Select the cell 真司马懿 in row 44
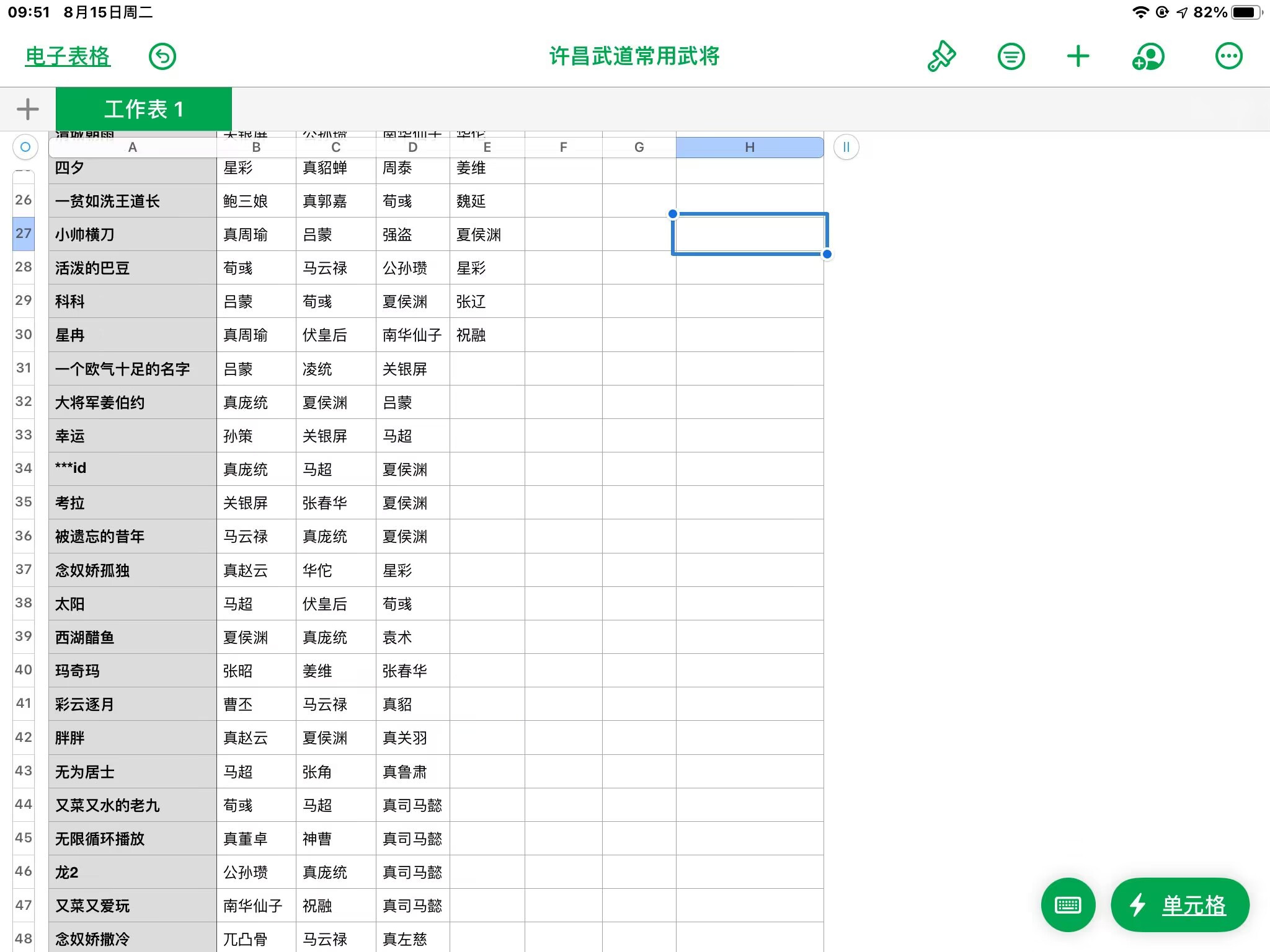 [x=413, y=805]
